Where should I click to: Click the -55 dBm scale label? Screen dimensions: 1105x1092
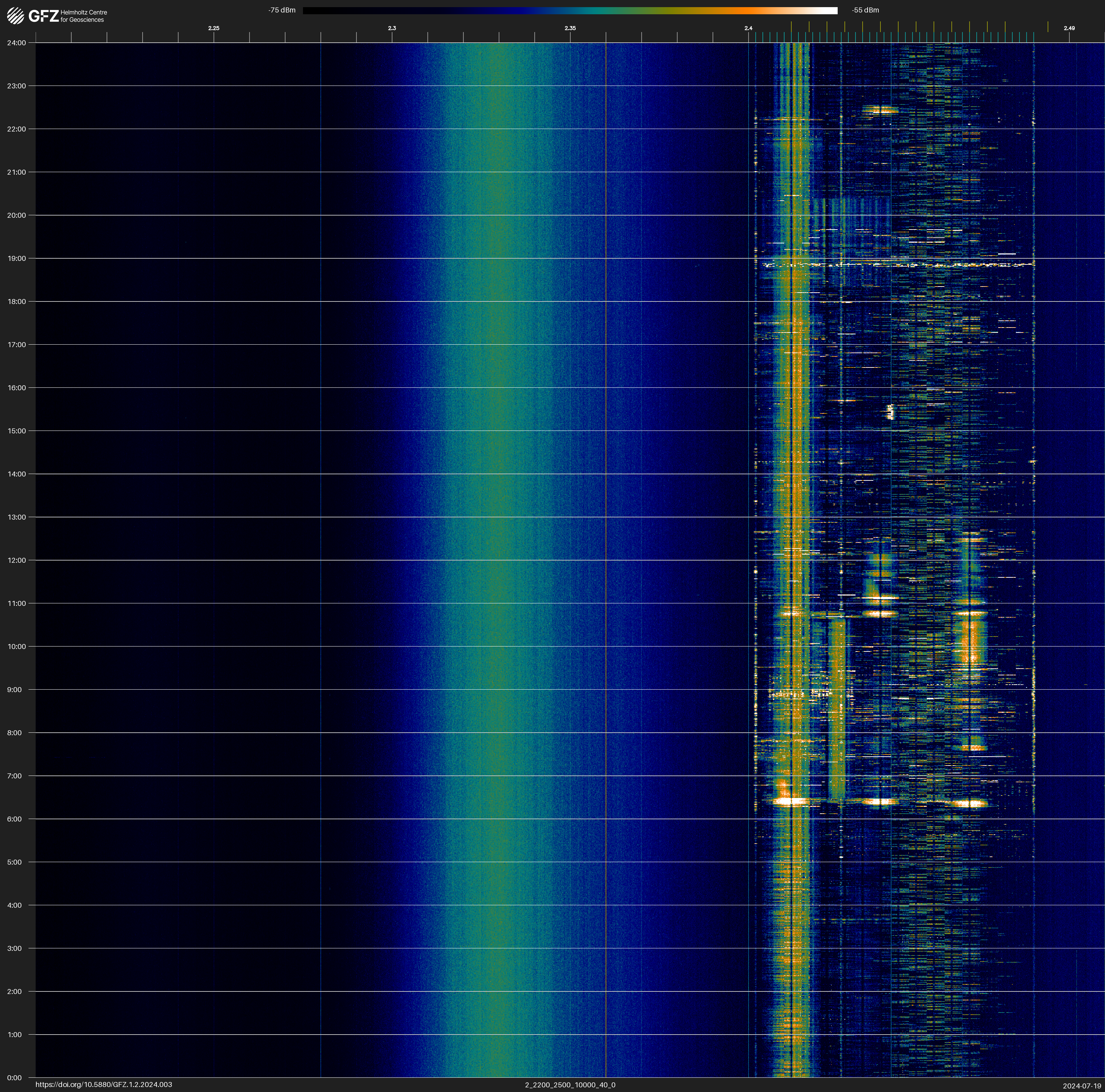(x=865, y=10)
